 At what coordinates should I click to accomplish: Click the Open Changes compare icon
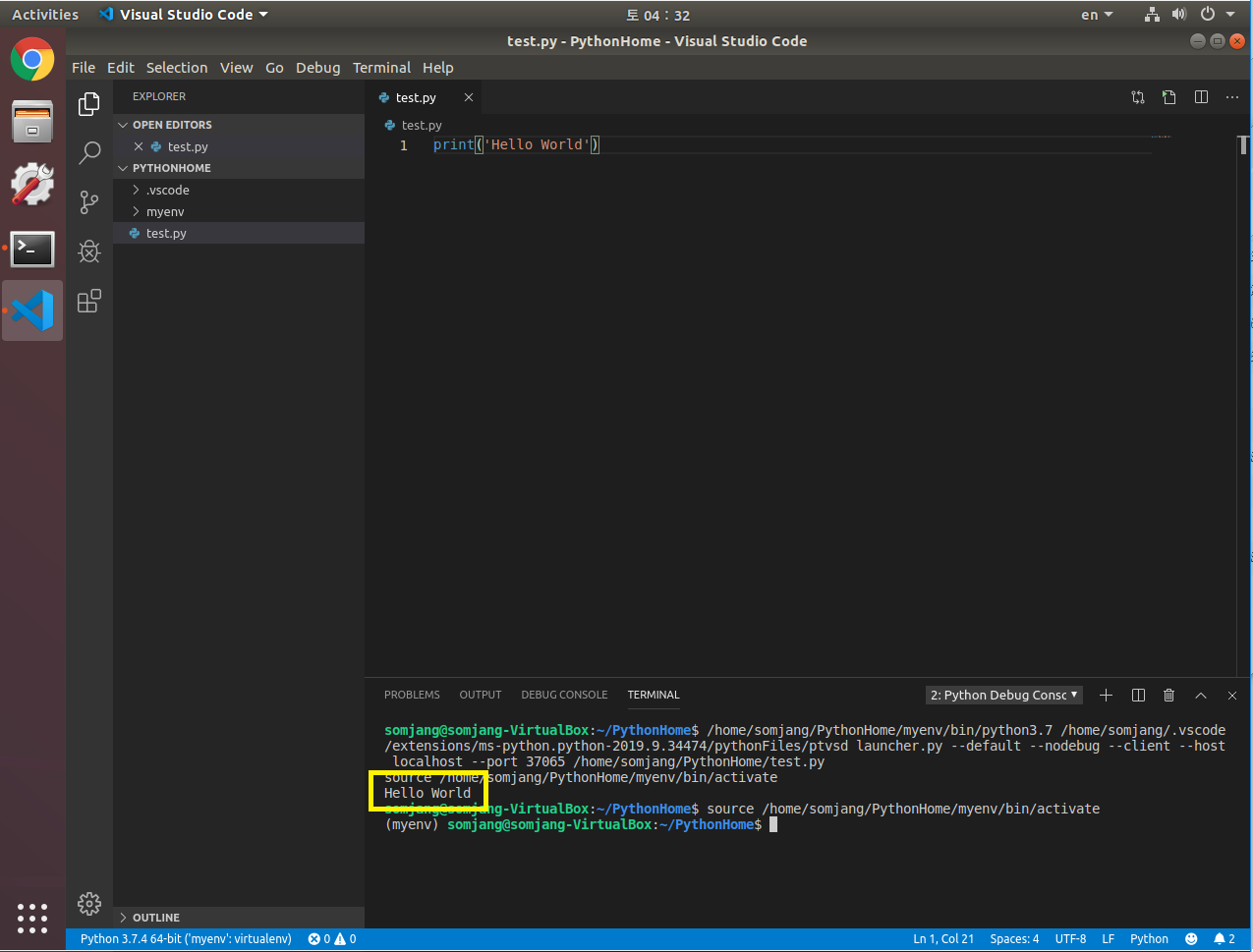1138,97
